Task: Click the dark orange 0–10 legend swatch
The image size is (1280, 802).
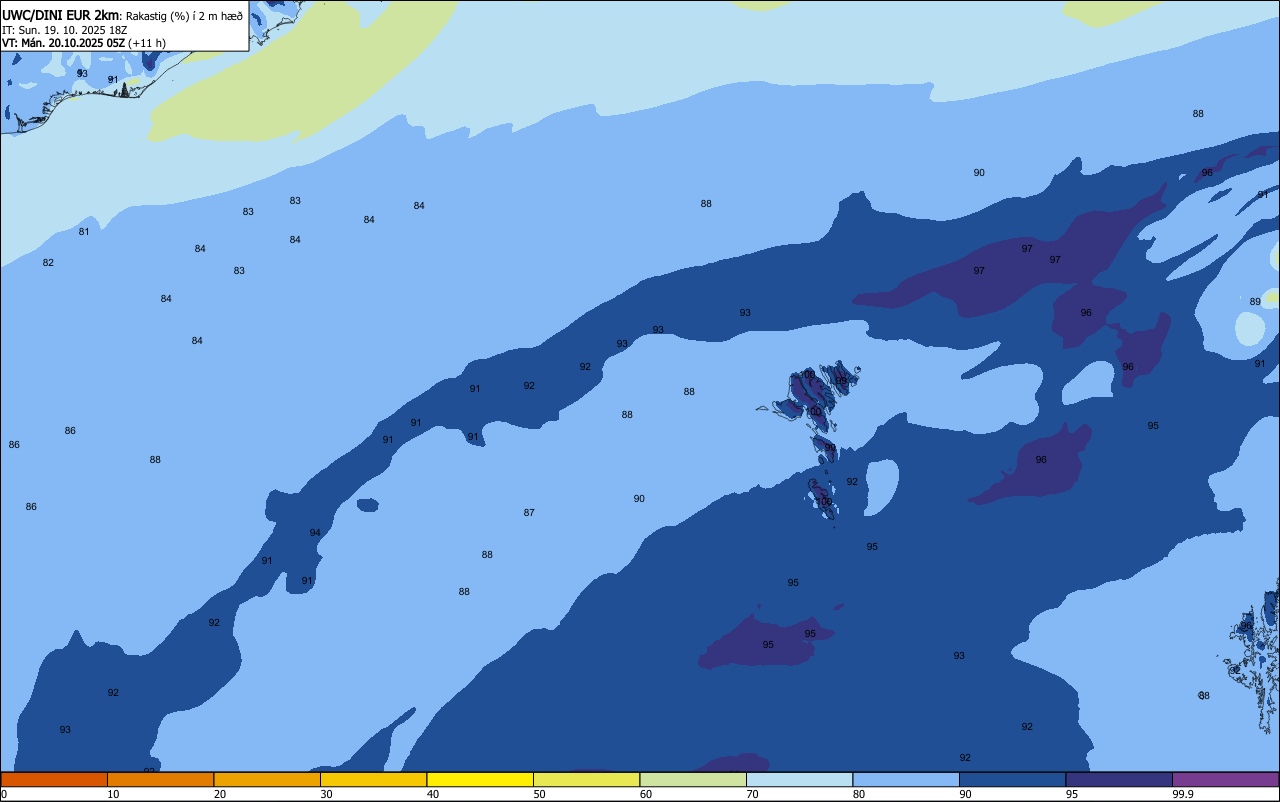Action: pos(54,779)
